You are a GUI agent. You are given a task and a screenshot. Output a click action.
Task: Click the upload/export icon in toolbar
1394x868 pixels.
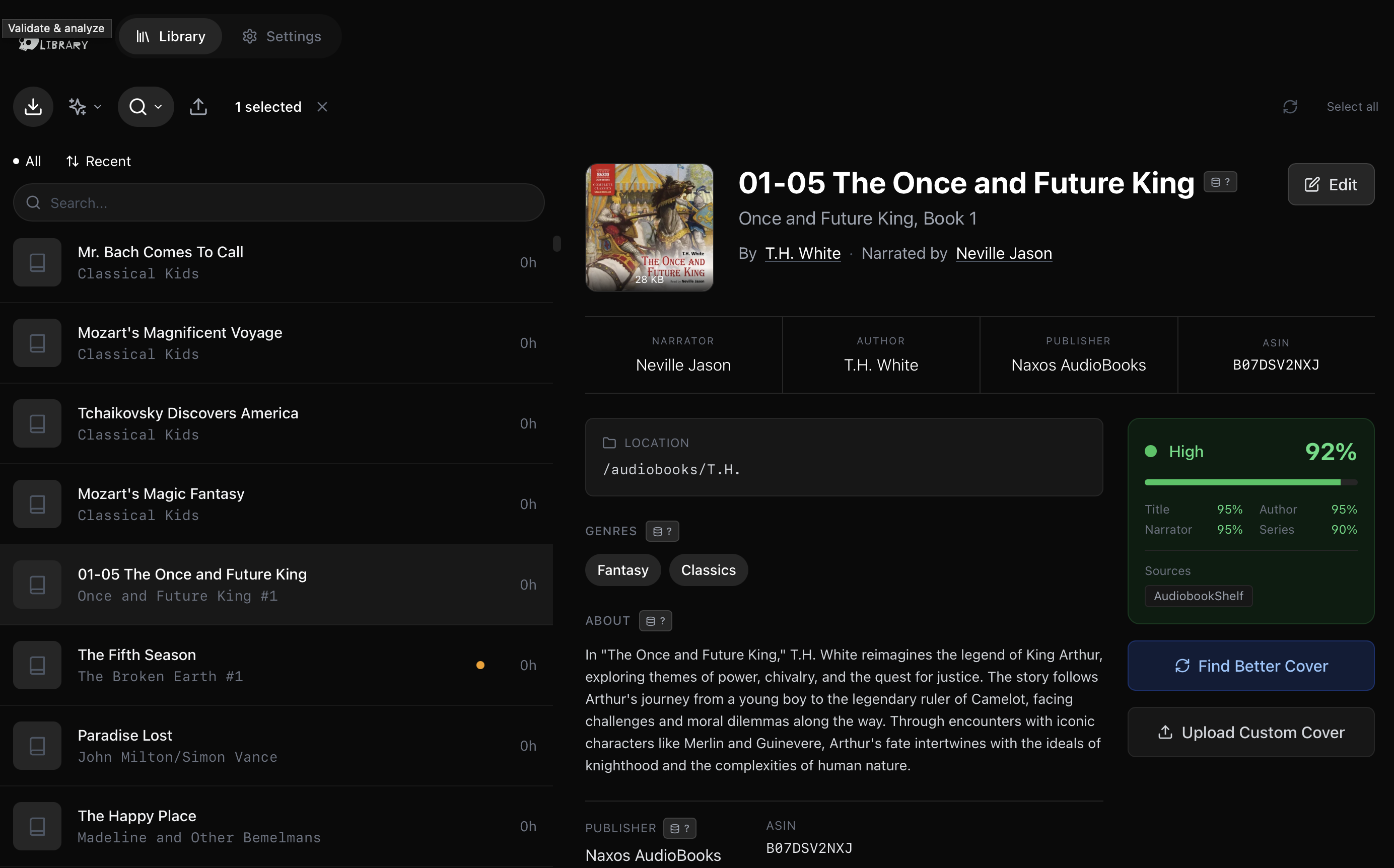198,107
